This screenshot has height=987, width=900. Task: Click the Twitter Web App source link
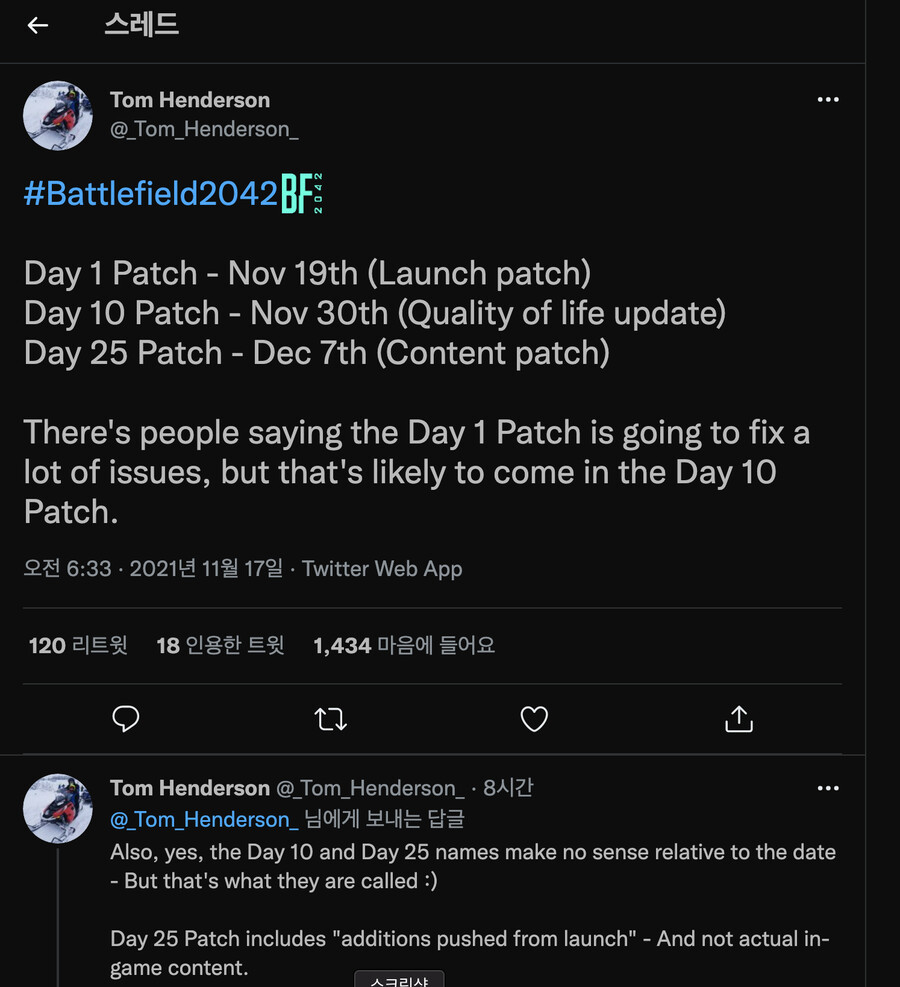pos(382,569)
